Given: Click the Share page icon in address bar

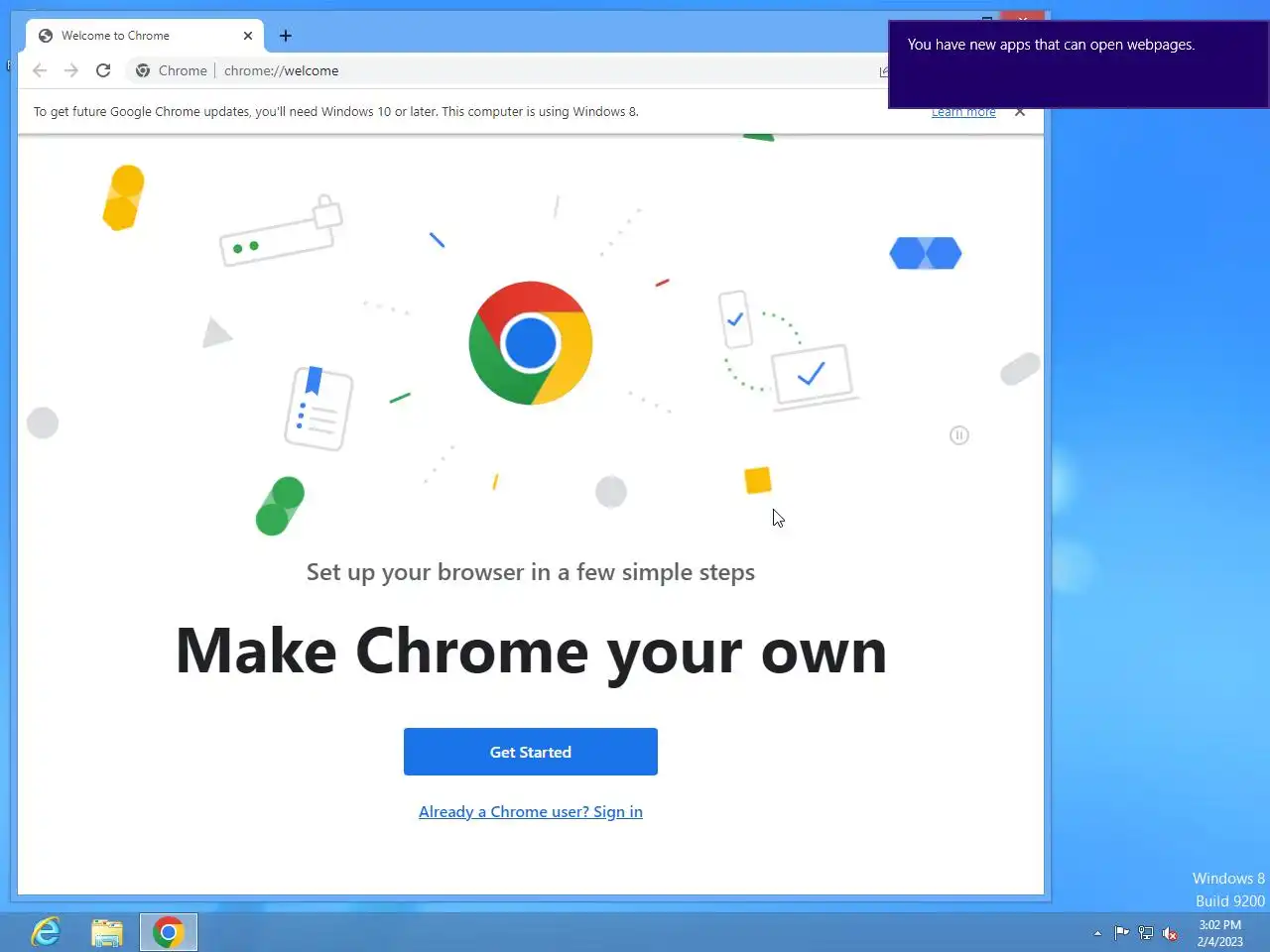Looking at the screenshot, I should [884, 71].
